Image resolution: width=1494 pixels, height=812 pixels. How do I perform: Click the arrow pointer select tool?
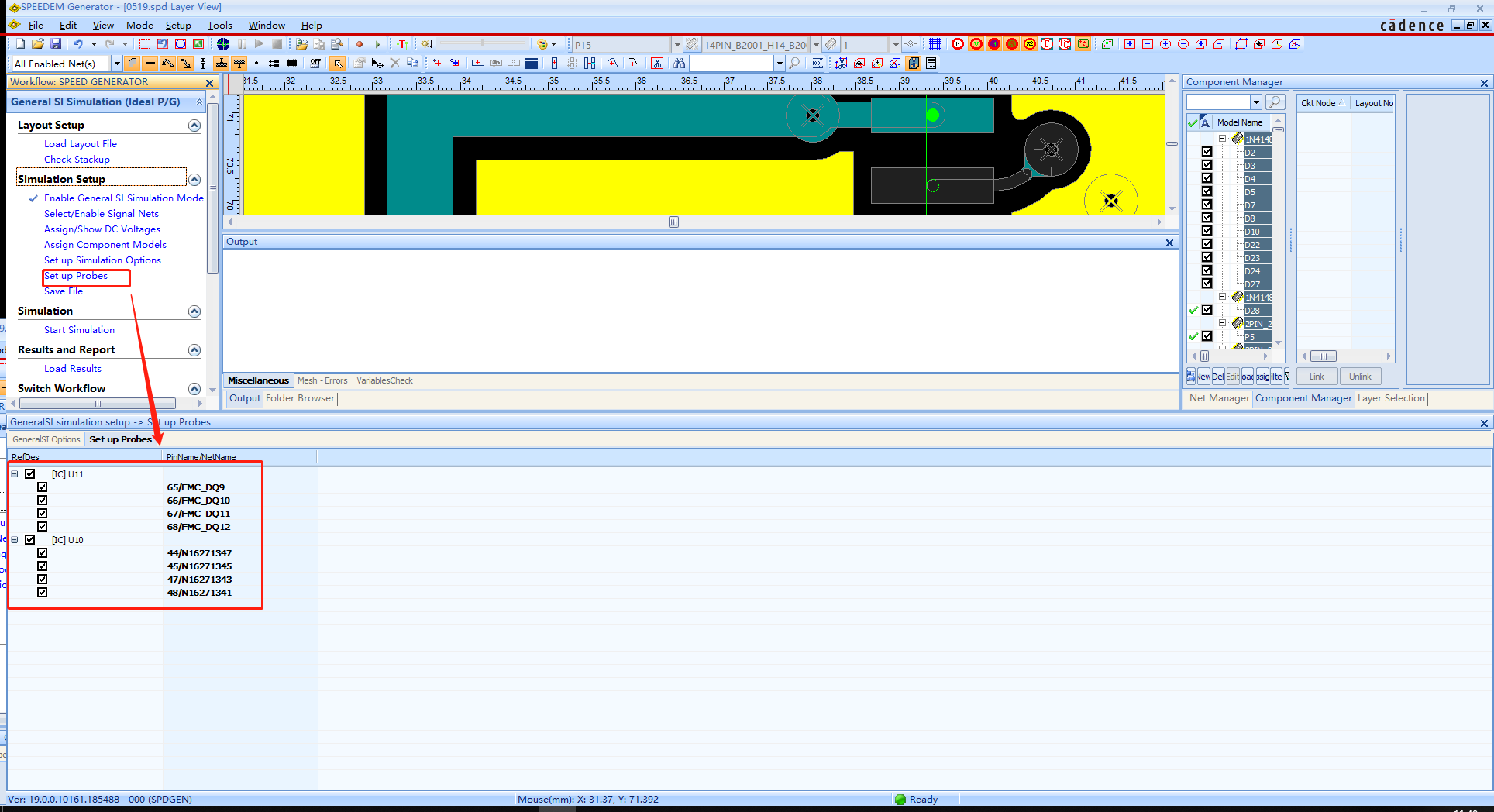[x=337, y=64]
